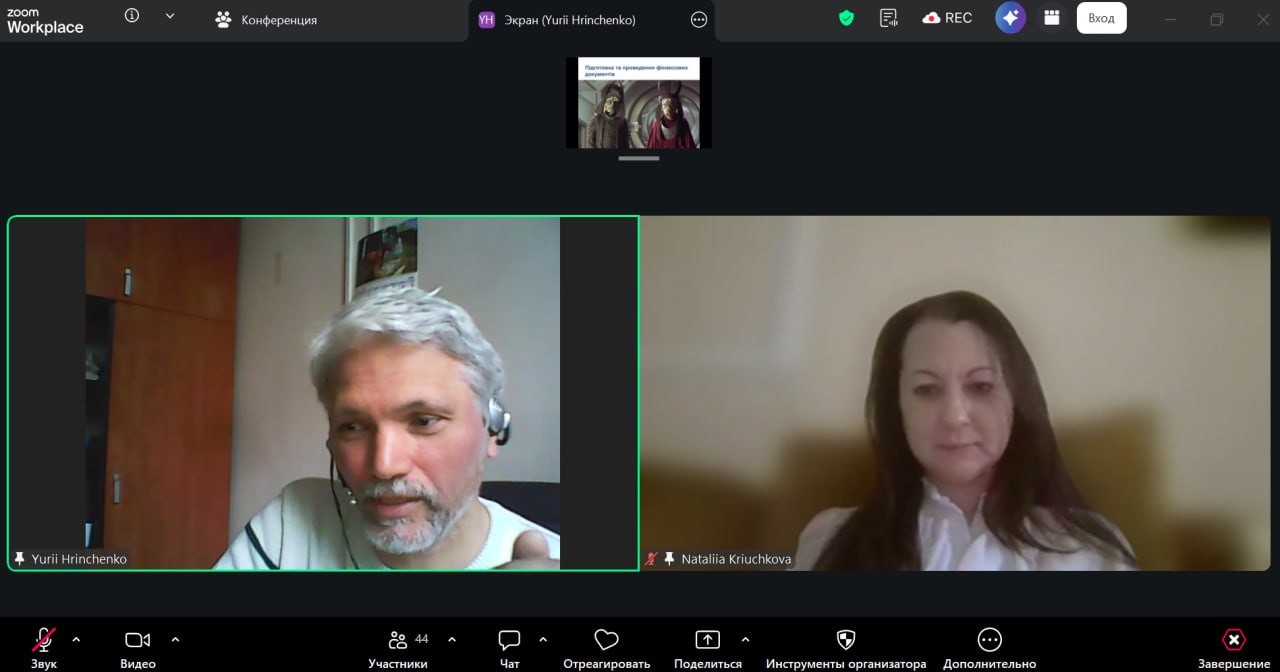Screen dimensions: 1280x672
Task: Click the REC recording indicator
Action: tap(947, 18)
